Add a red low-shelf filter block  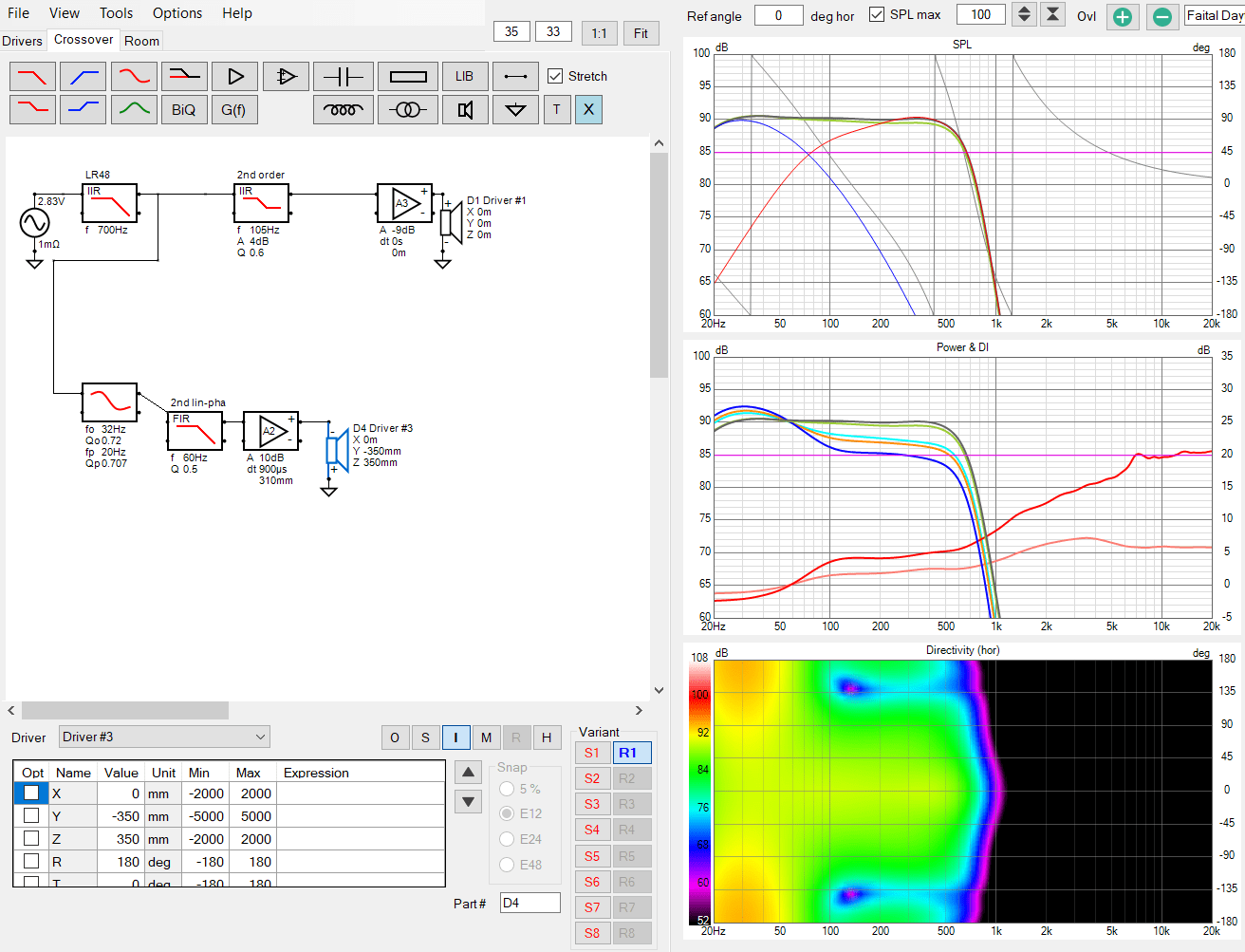[x=32, y=109]
